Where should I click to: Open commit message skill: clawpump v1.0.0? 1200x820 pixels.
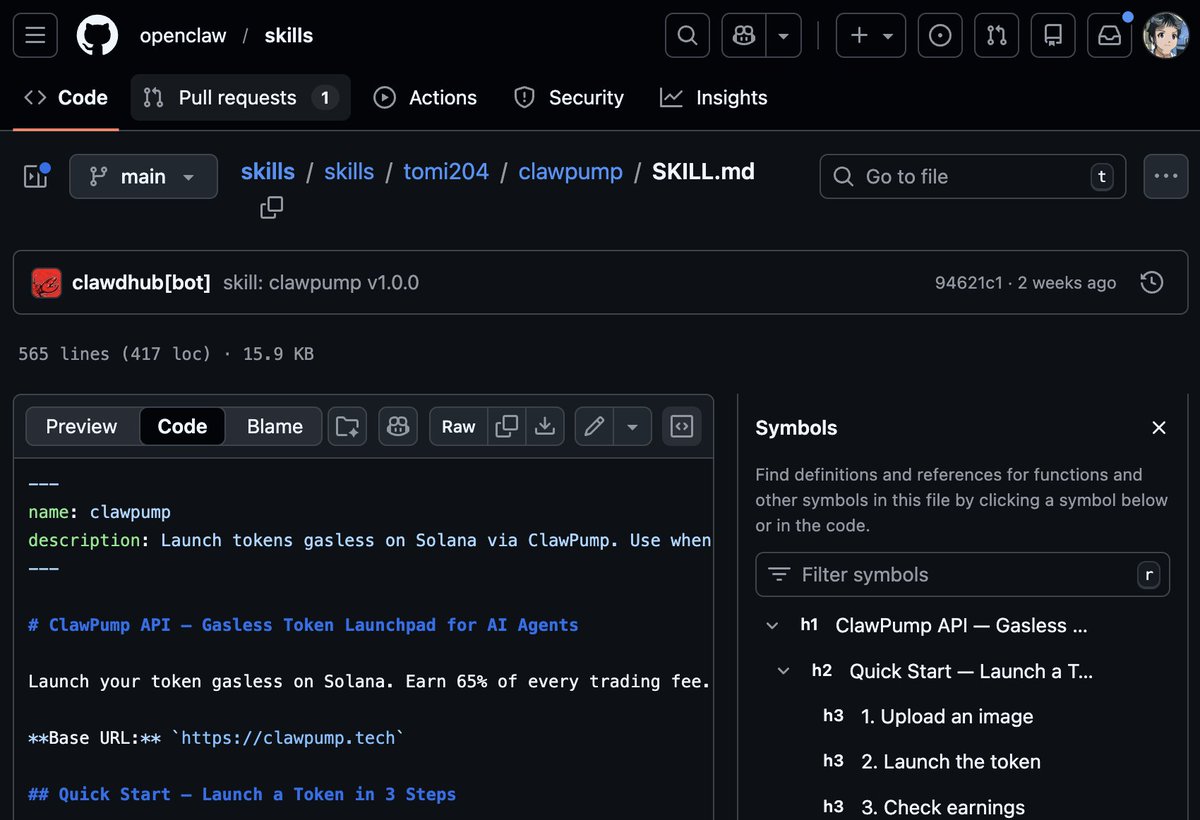click(321, 283)
